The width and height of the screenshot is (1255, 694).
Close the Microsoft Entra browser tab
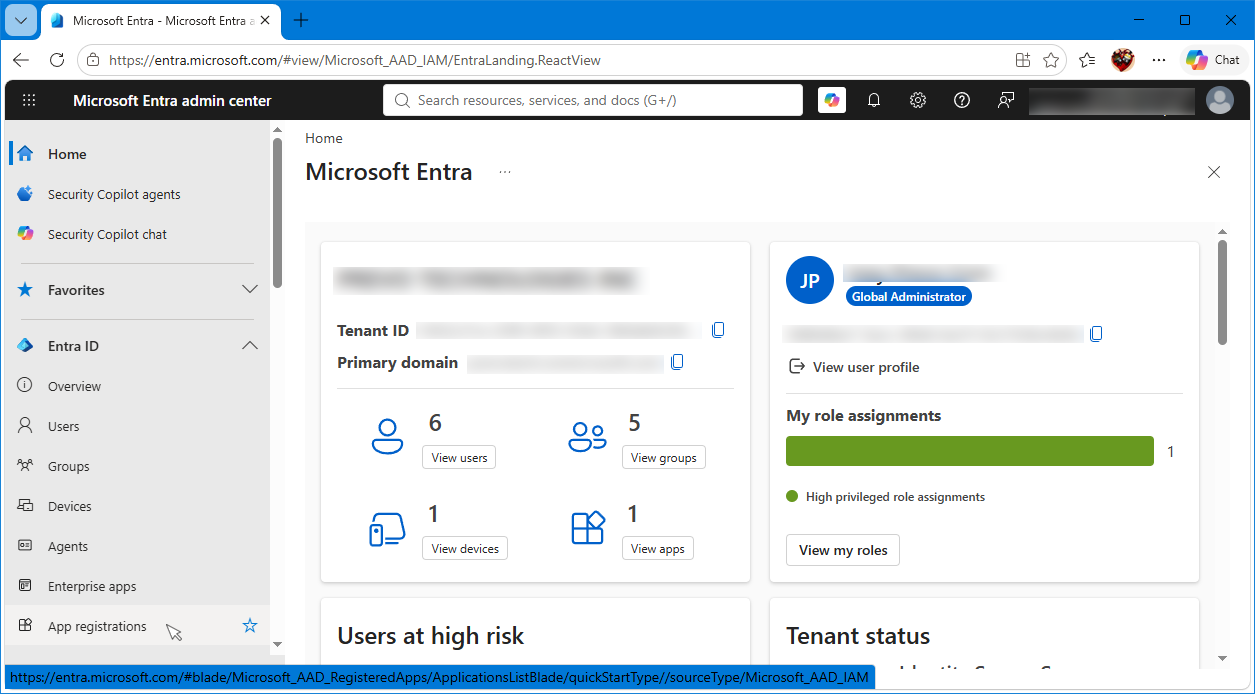265,20
